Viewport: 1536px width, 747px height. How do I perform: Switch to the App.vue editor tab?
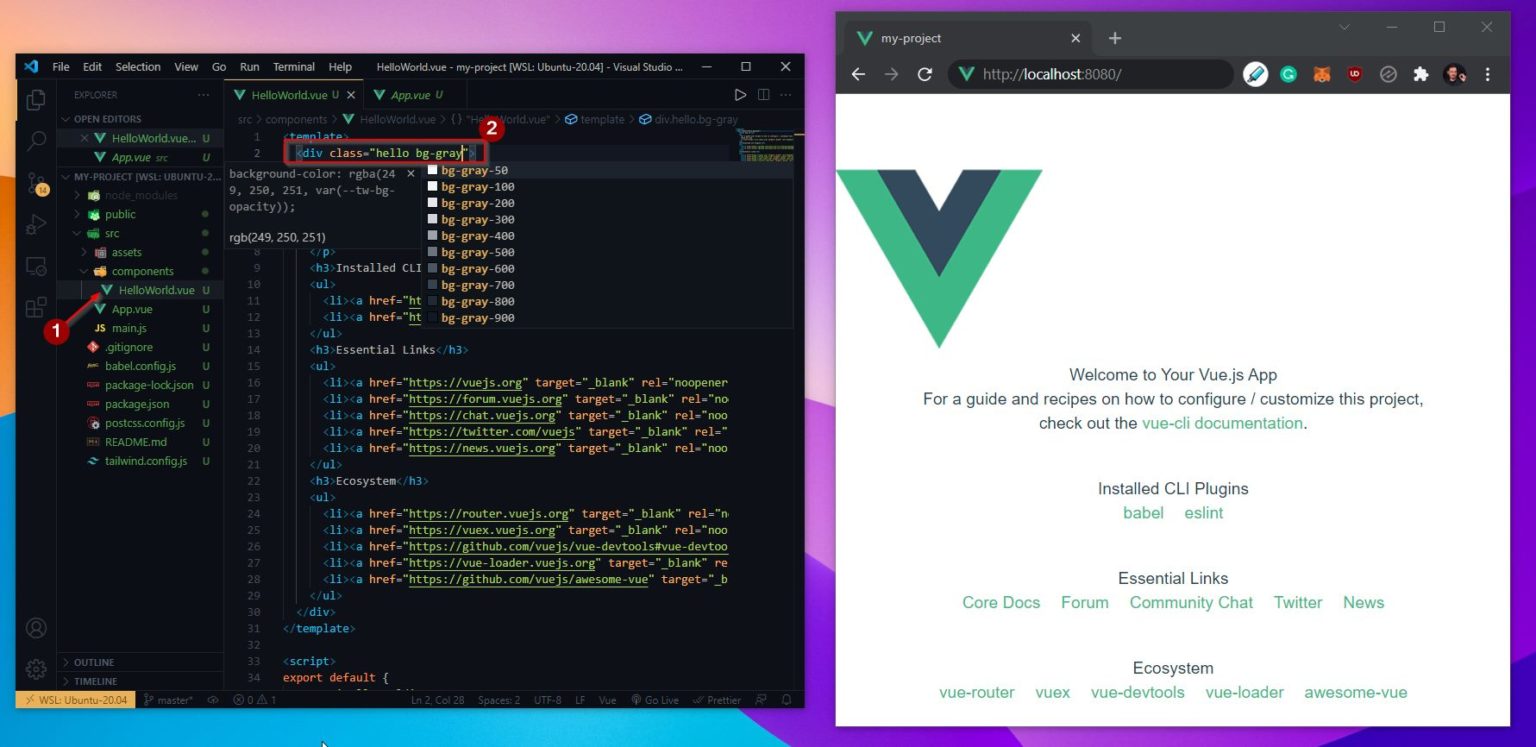[411, 94]
